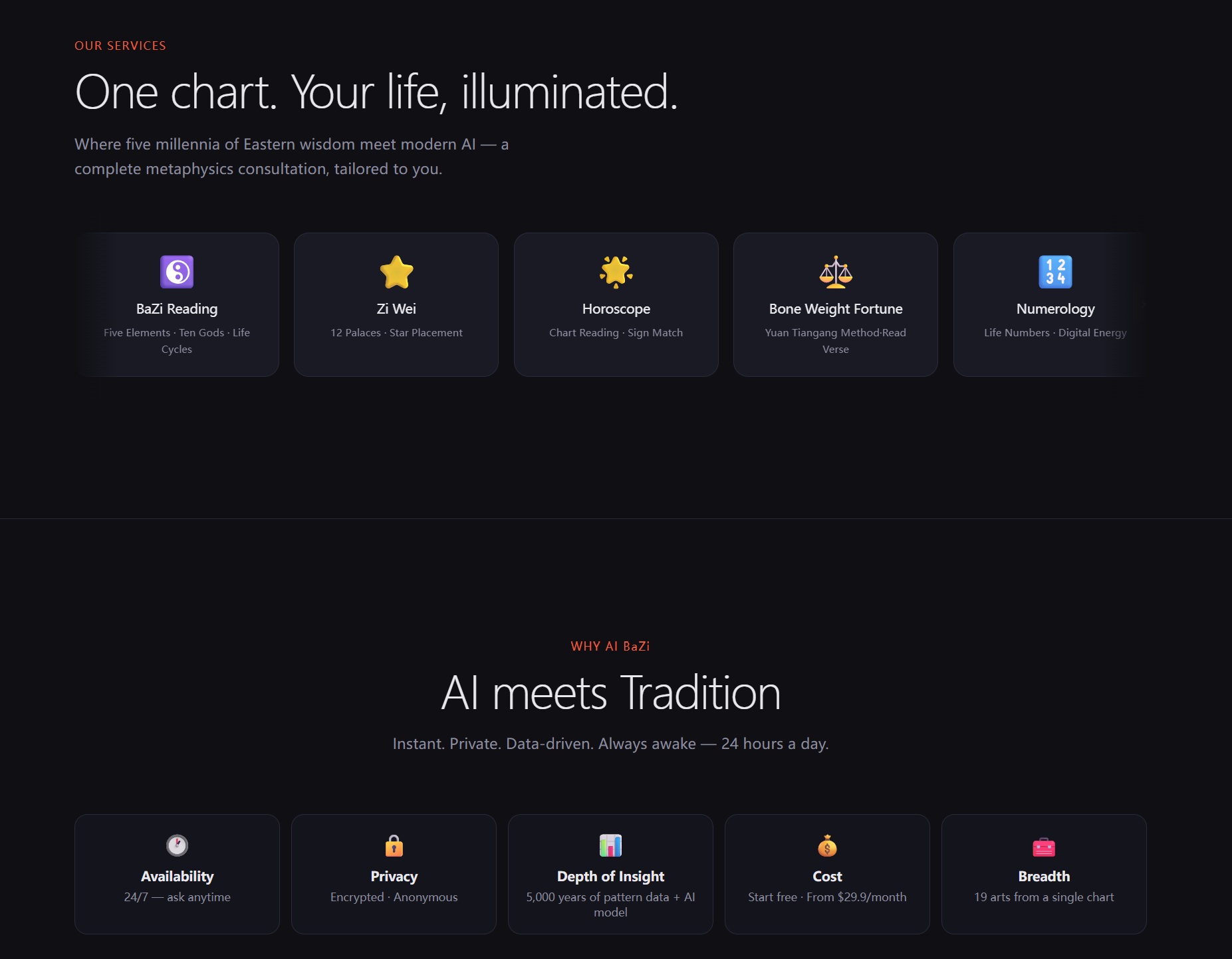Click the Breadth card heading
The image size is (1232, 959).
click(x=1044, y=877)
